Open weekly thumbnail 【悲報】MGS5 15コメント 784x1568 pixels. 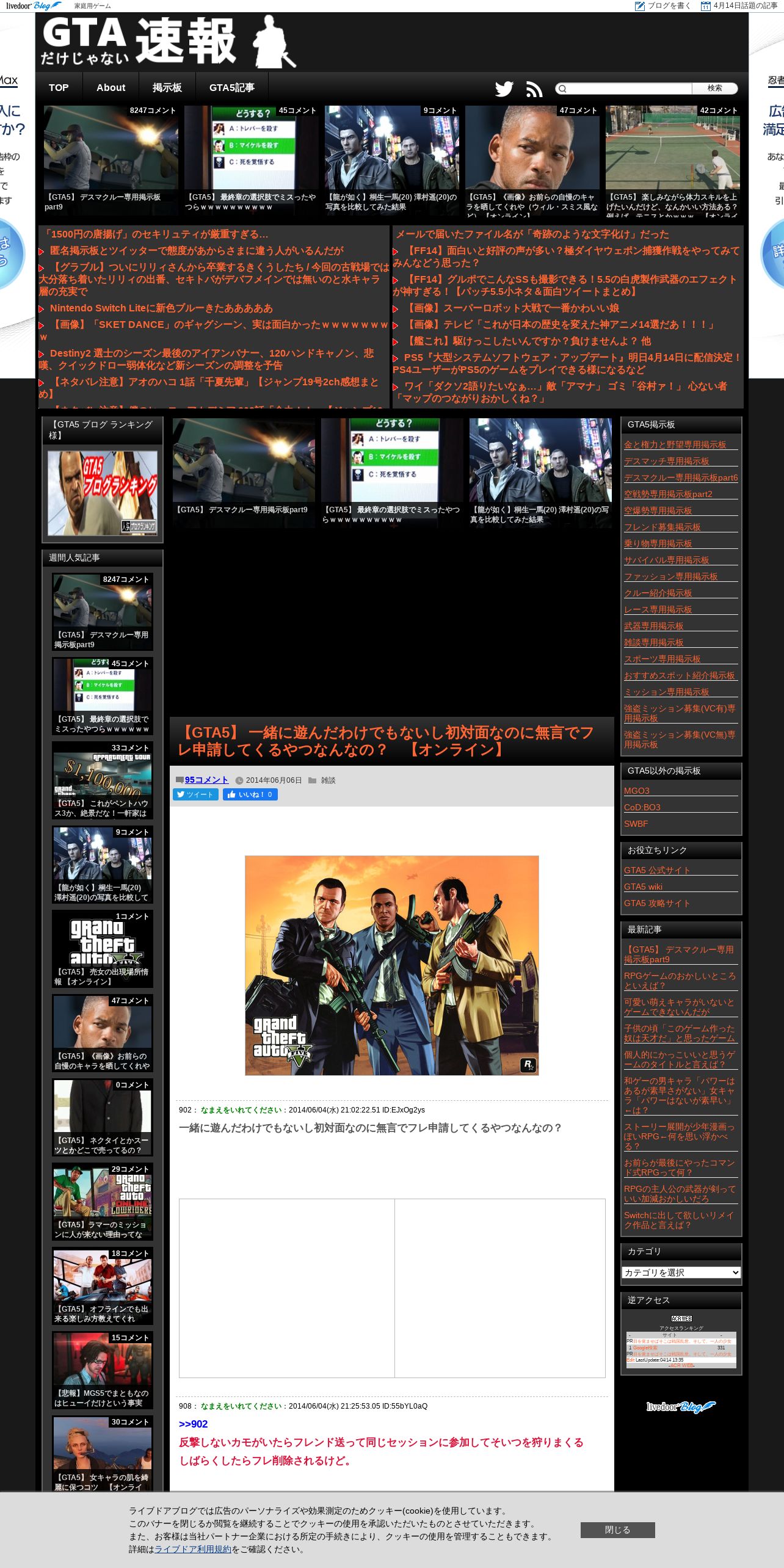tap(102, 1370)
